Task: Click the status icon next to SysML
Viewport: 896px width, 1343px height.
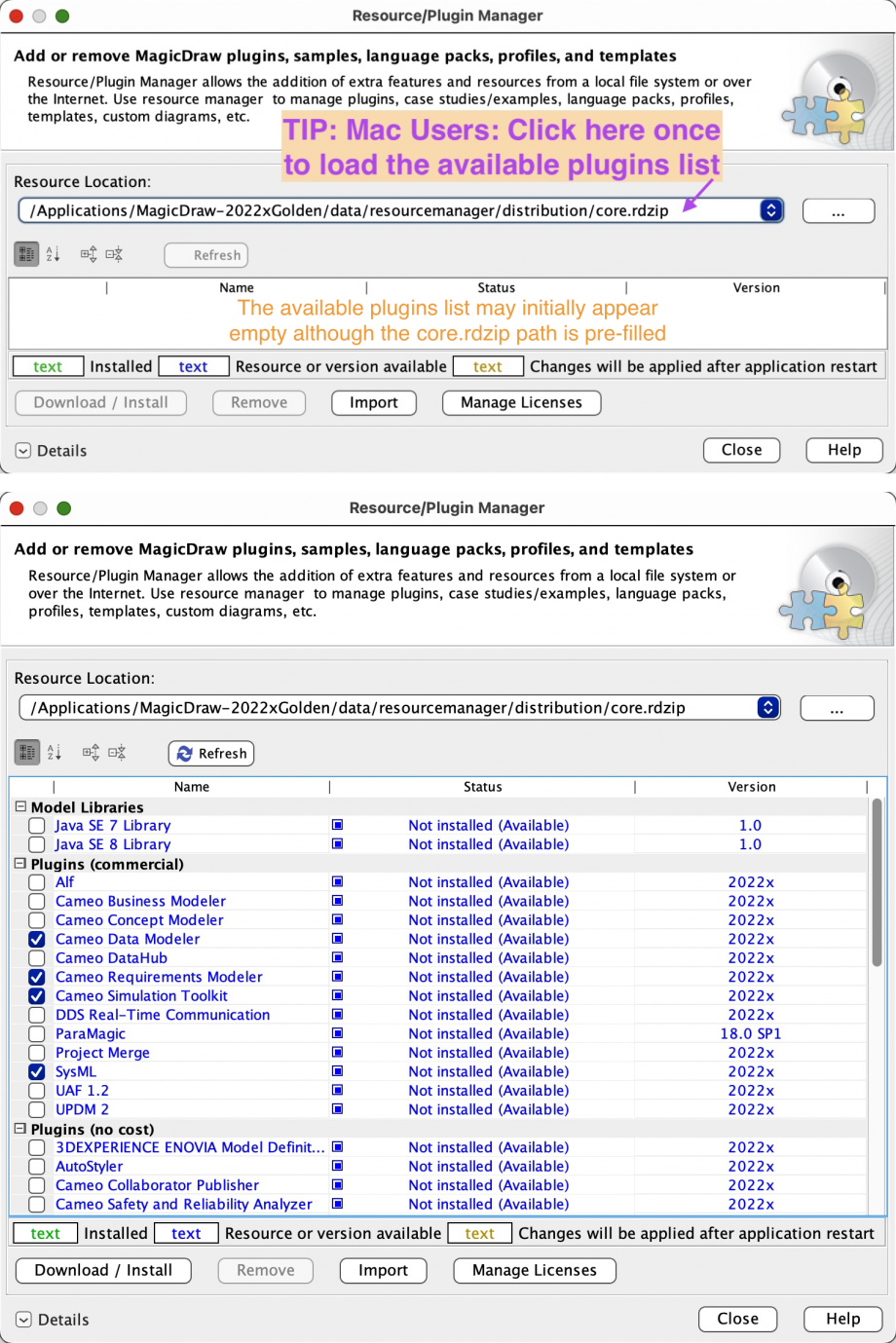Action: pos(337,1071)
